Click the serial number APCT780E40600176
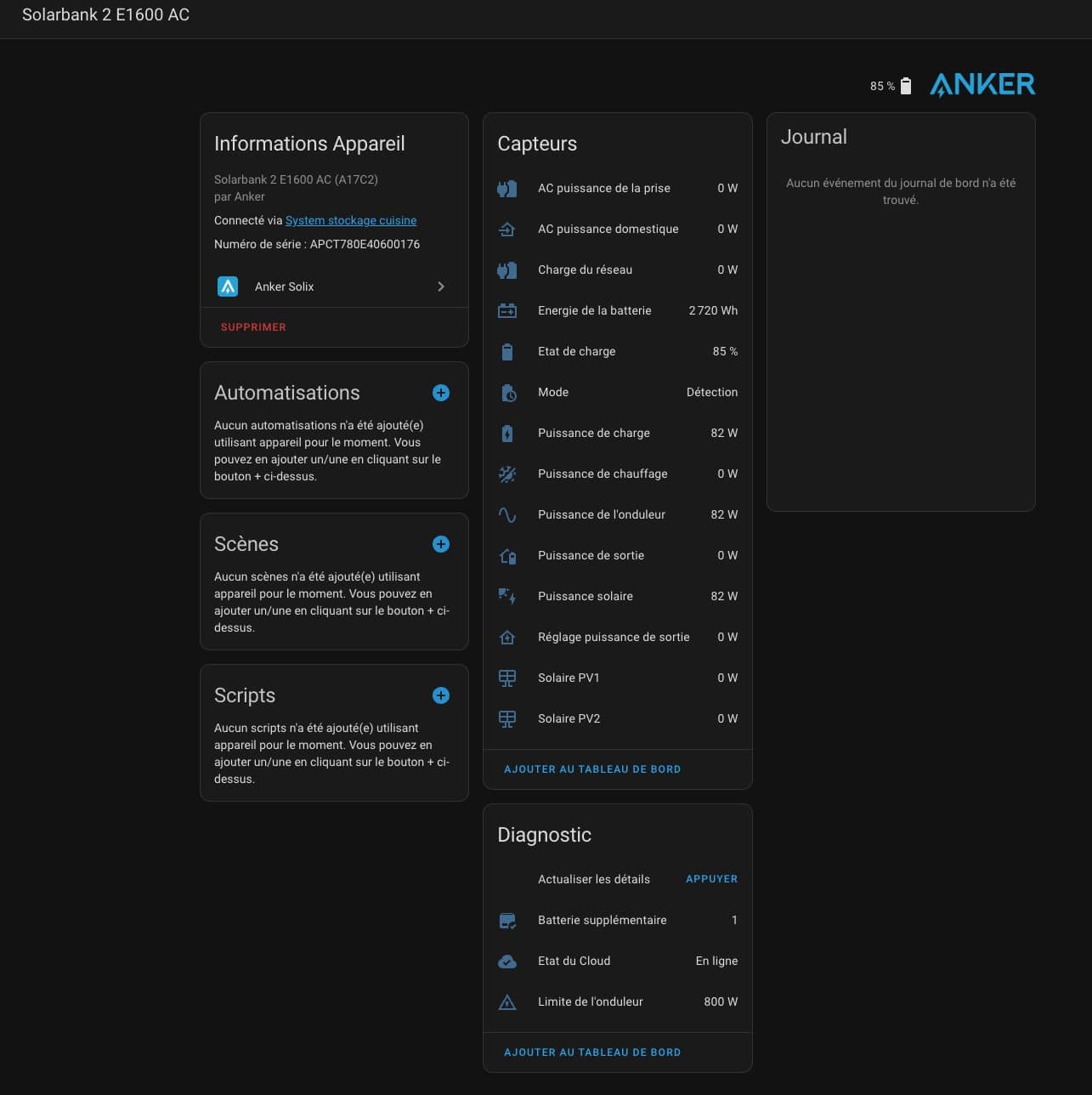Screen dimensions: 1092x1095 pyautogui.click(x=365, y=244)
